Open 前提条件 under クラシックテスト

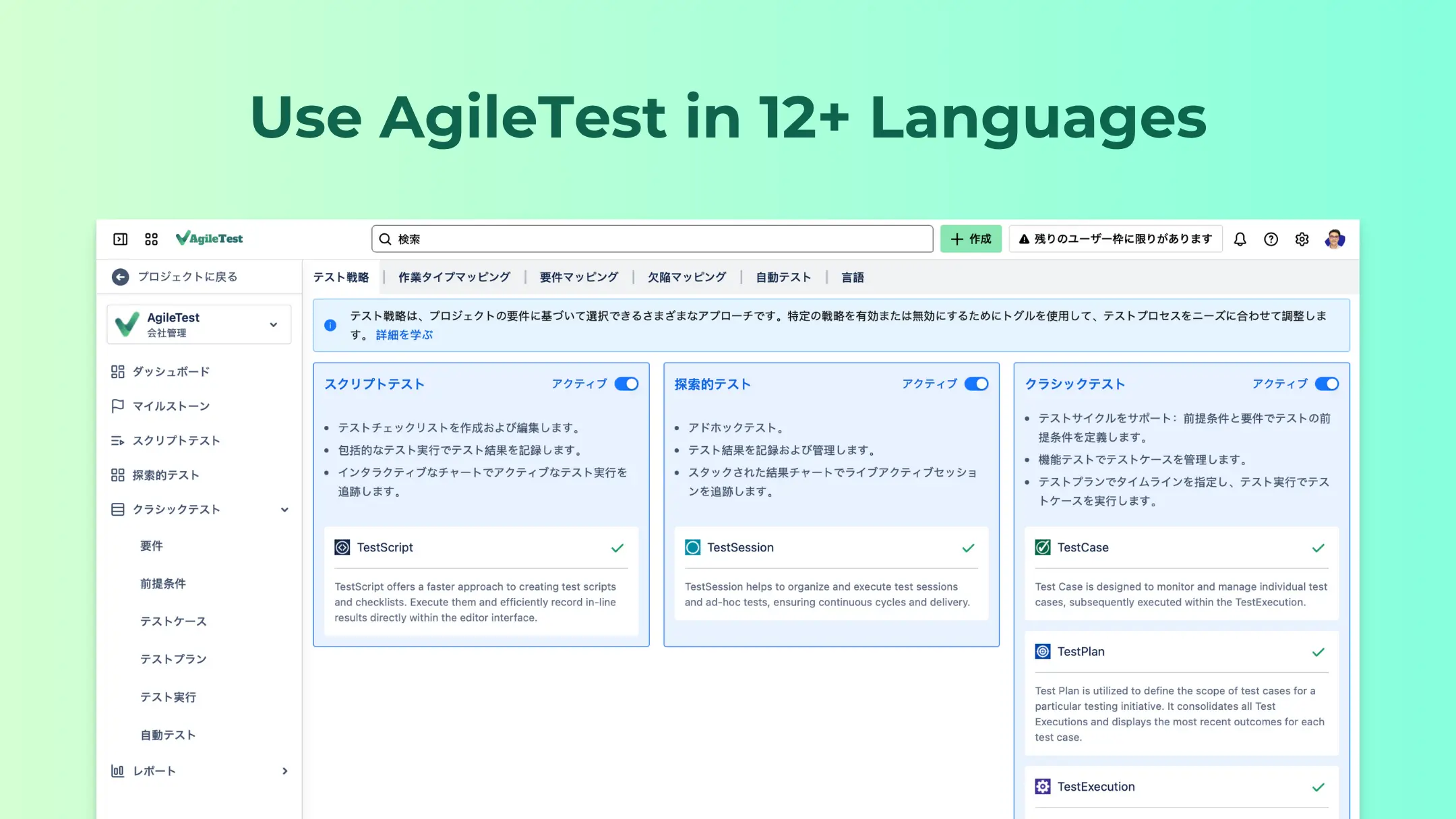[163, 584]
